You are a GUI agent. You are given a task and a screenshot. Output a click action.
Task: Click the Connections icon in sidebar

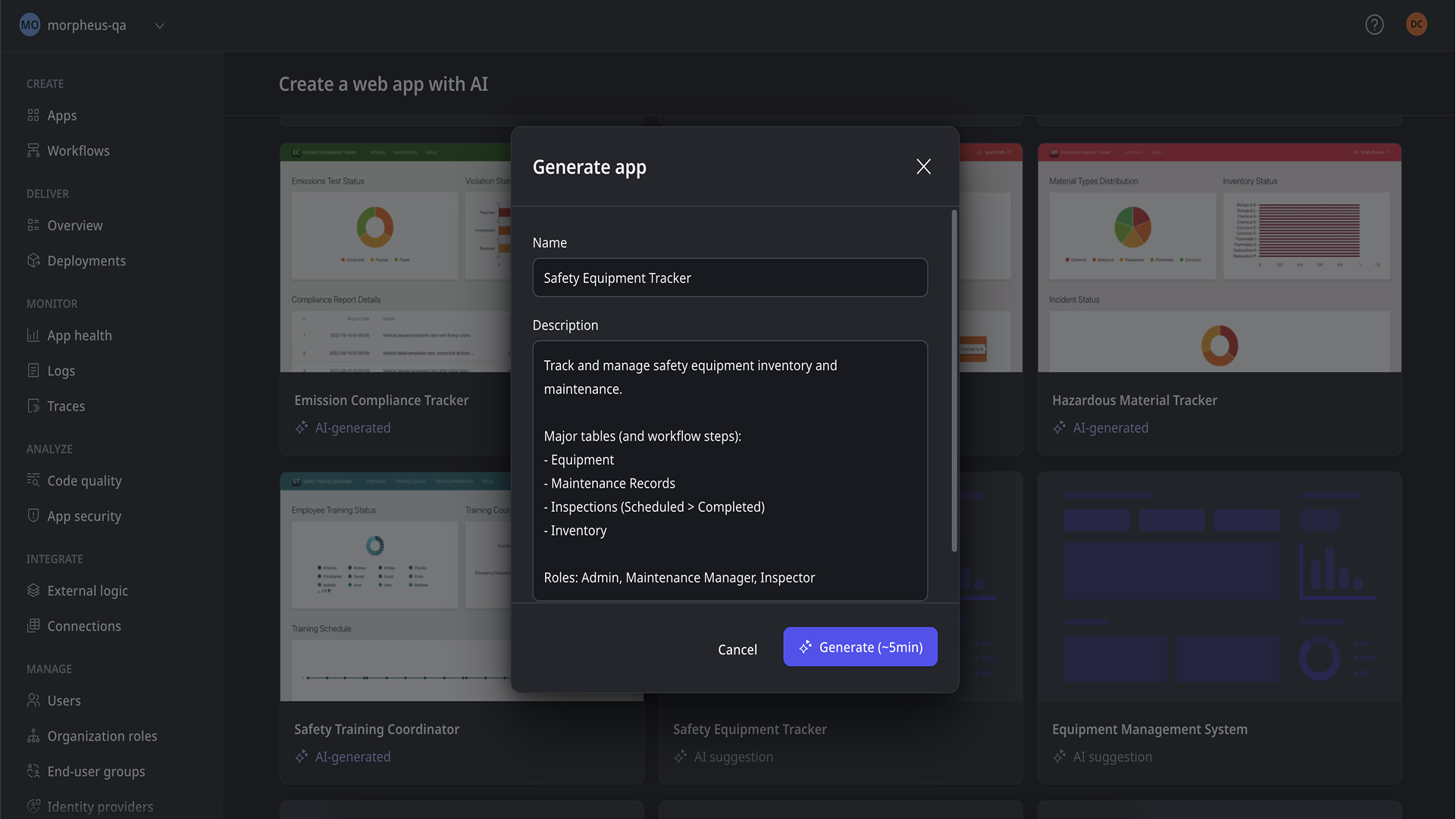click(x=33, y=626)
